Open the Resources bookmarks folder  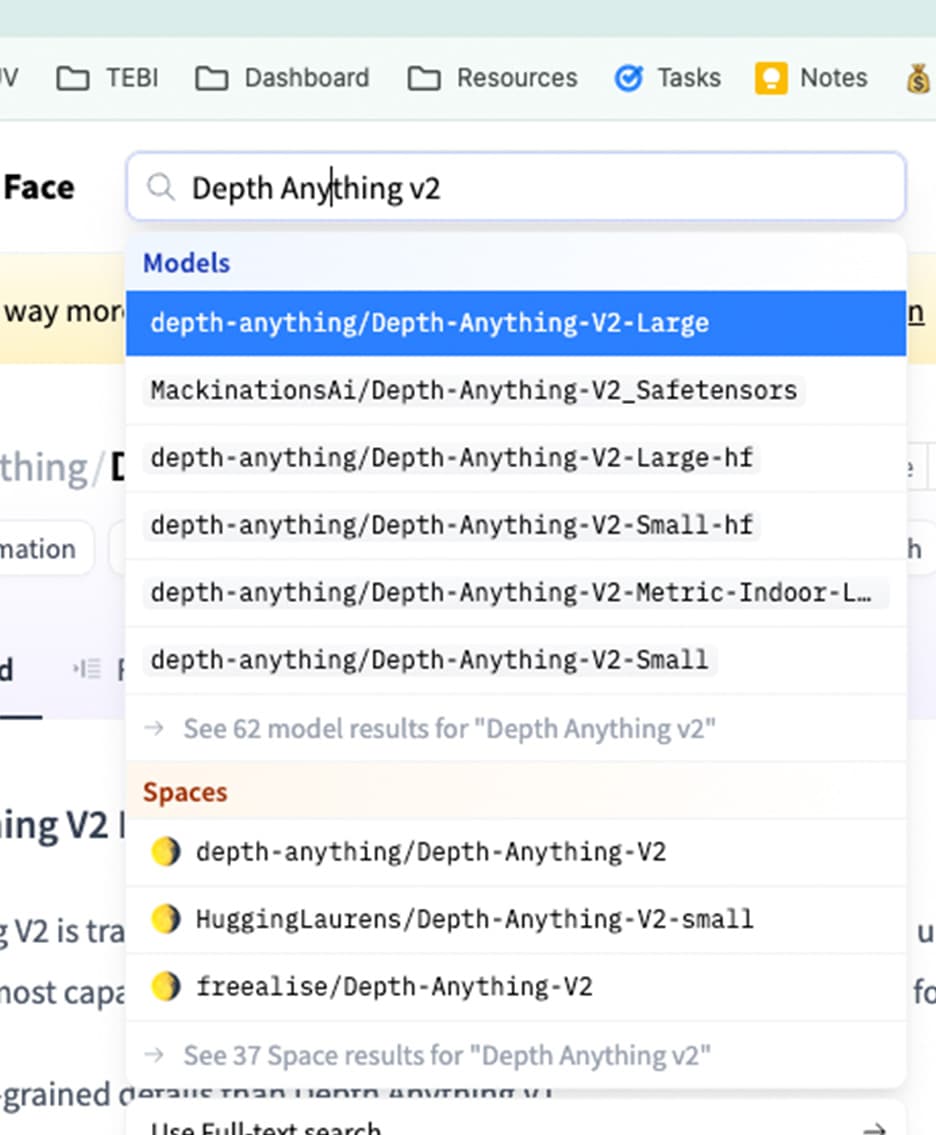(x=493, y=78)
